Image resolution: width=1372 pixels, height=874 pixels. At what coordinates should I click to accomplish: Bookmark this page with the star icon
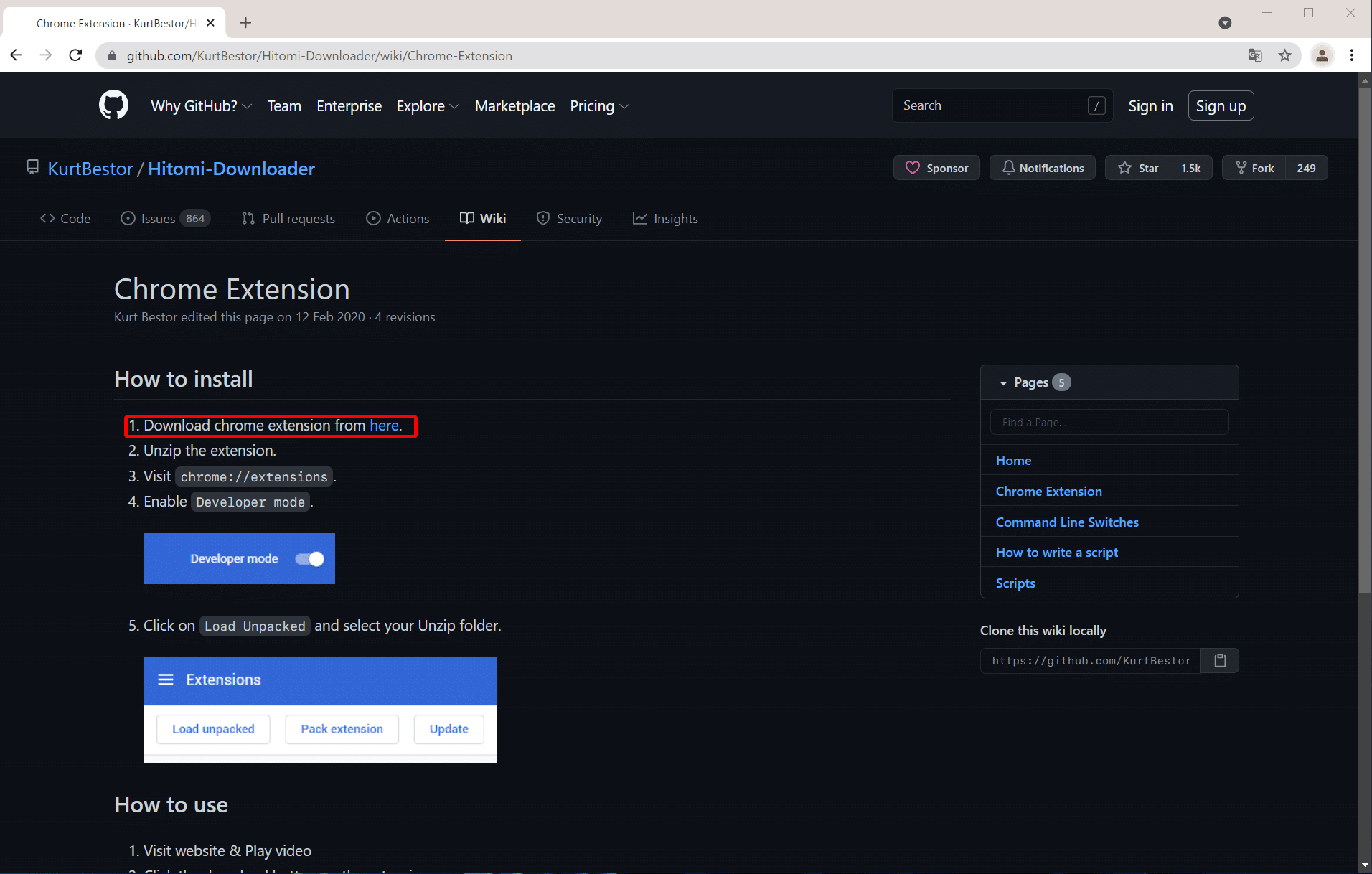coord(1284,55)
